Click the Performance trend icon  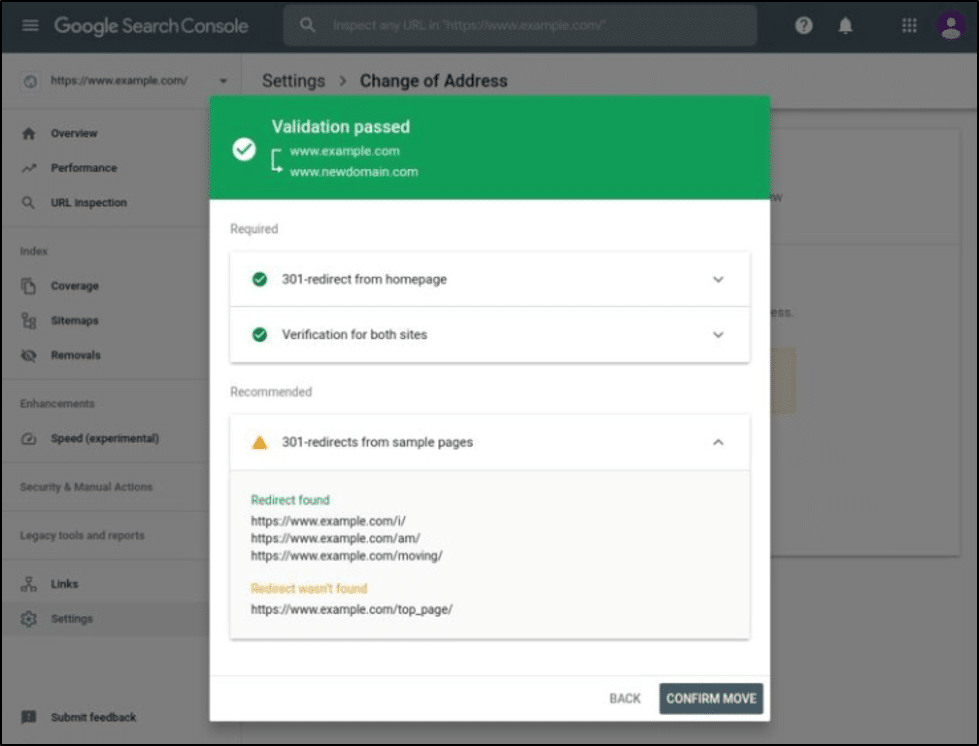click(29, 168)
